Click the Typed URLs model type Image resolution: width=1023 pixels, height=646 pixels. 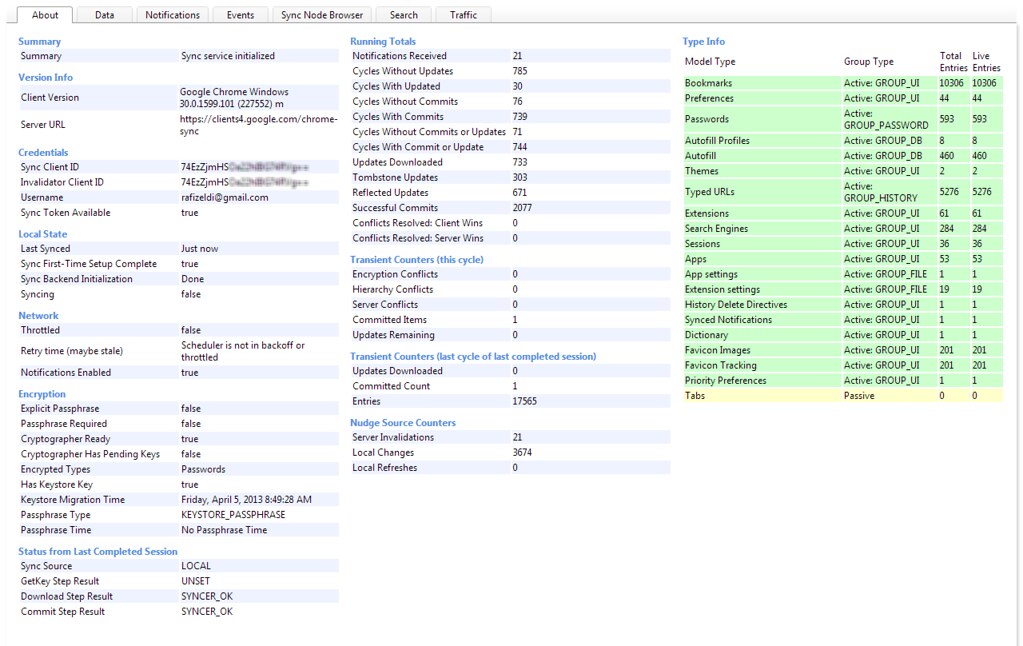click(x=709, y=192)
